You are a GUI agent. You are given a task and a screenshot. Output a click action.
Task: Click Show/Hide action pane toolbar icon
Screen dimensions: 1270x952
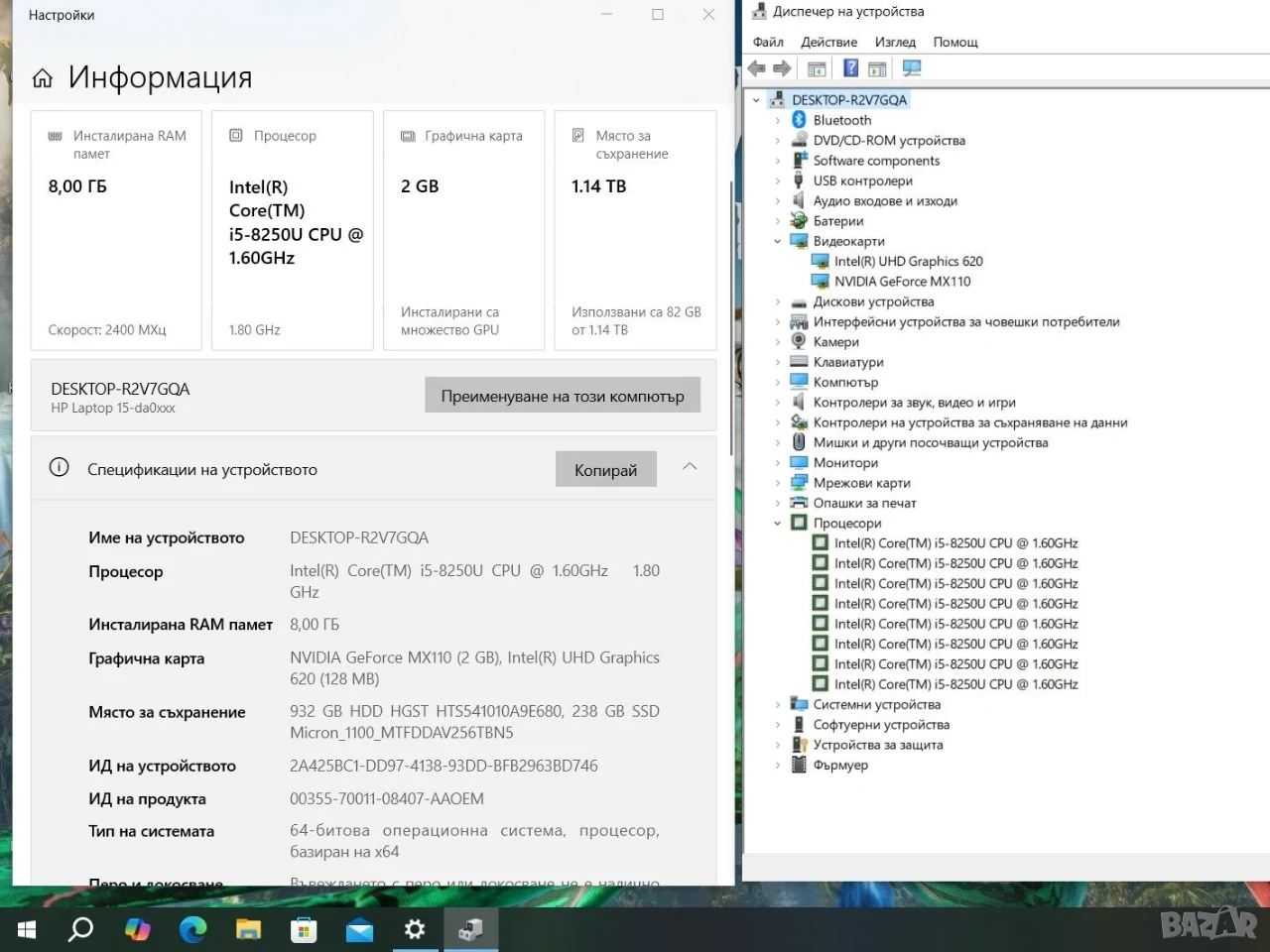click(x=877, y=68)
